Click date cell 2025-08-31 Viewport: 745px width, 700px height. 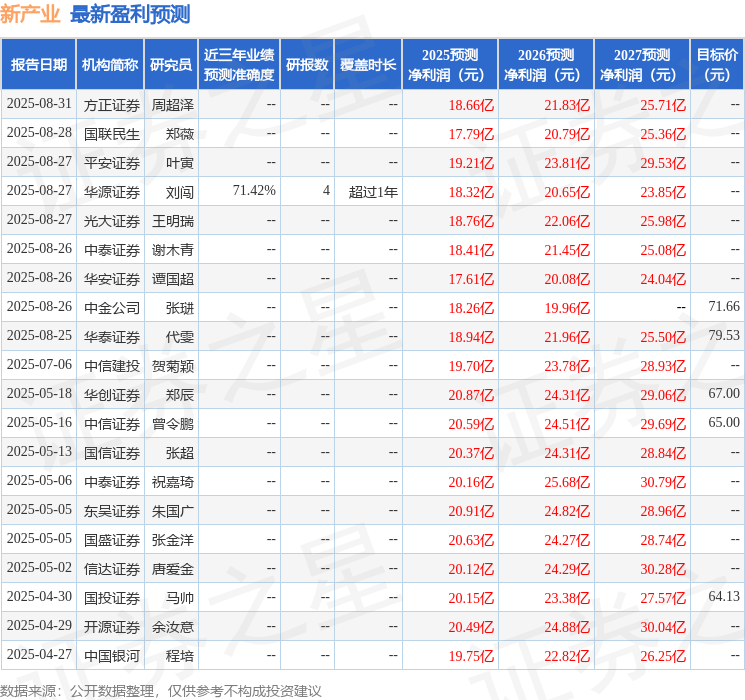(x=39, y=104)
